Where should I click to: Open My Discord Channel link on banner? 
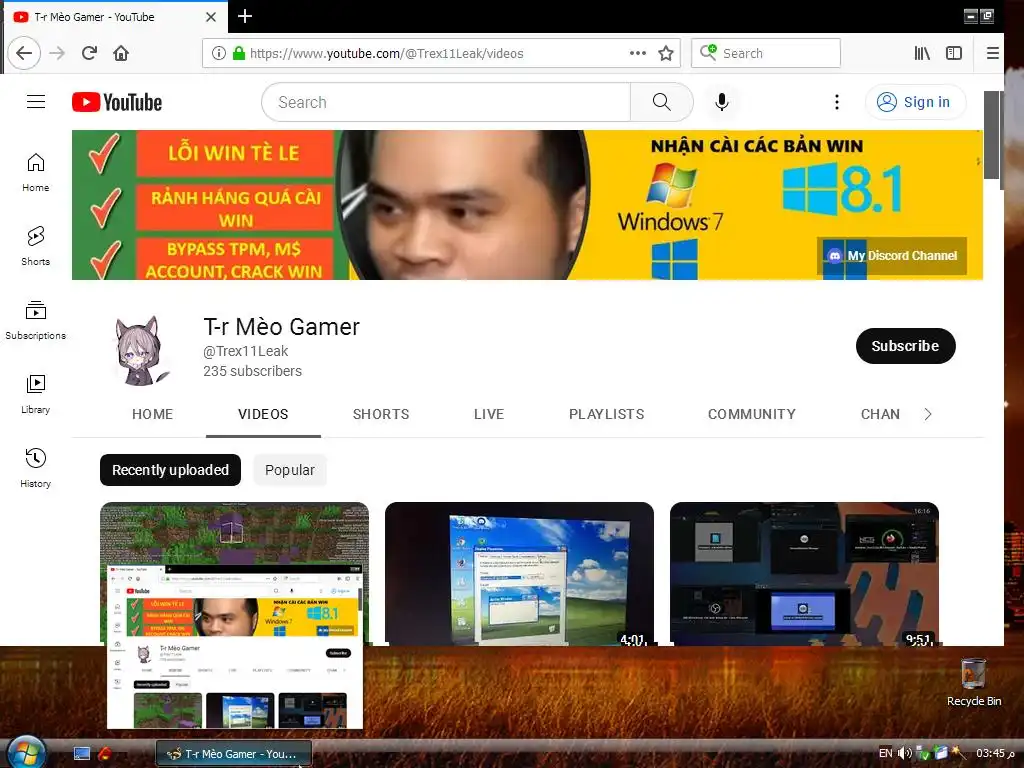click(891, 255)
